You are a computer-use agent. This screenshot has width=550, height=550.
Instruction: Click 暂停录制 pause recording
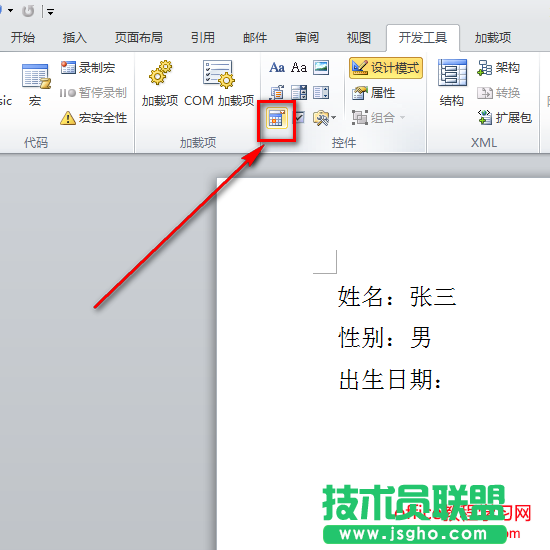pos(93,93)
